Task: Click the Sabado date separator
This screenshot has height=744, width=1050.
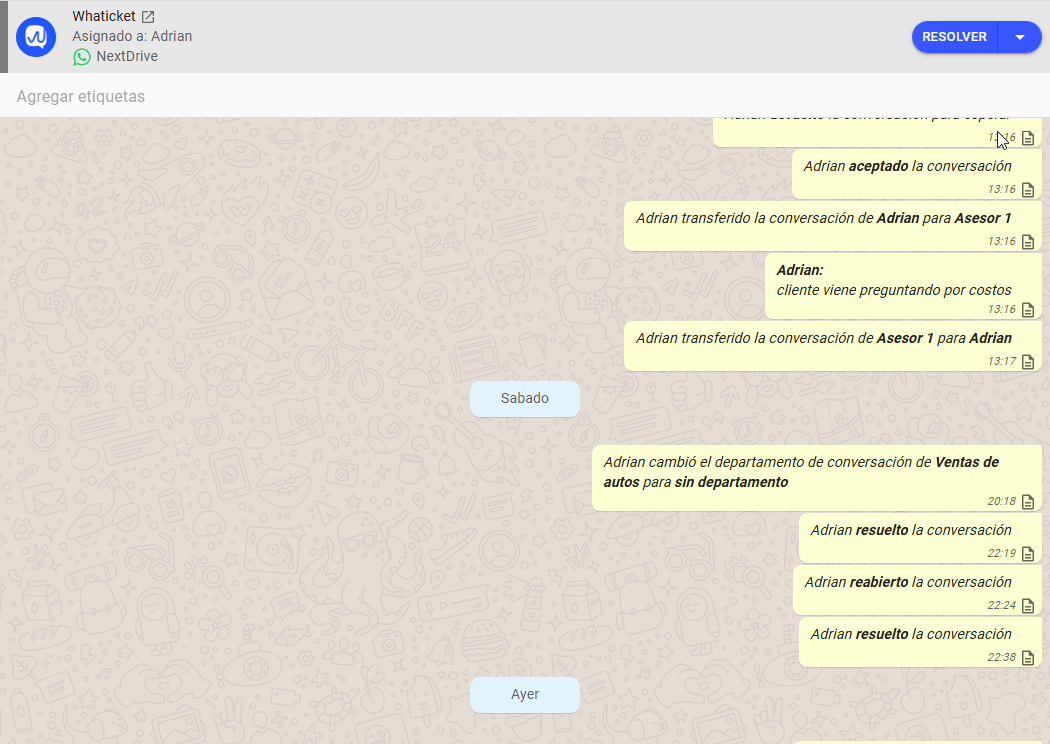Action: (x=525, y=398)
